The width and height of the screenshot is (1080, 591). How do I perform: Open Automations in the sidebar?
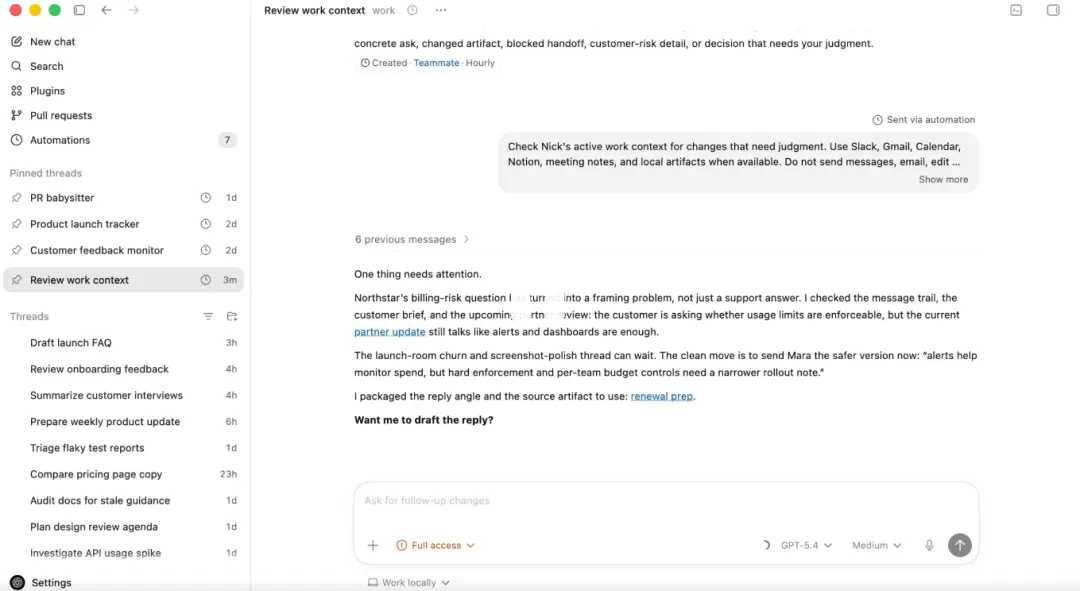pos(60,140)
